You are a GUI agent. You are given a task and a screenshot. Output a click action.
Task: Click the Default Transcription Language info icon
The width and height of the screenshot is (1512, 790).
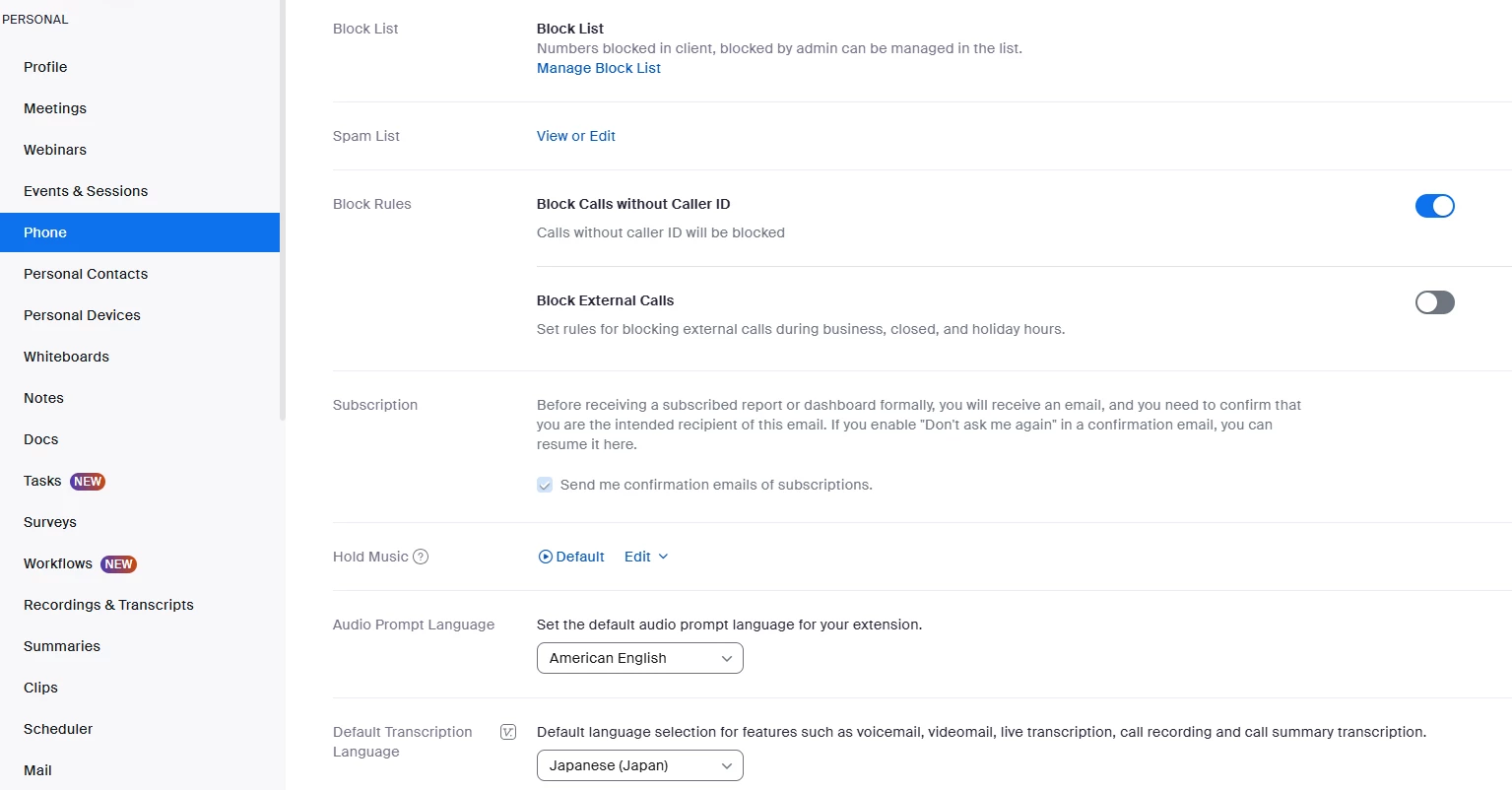508,732
